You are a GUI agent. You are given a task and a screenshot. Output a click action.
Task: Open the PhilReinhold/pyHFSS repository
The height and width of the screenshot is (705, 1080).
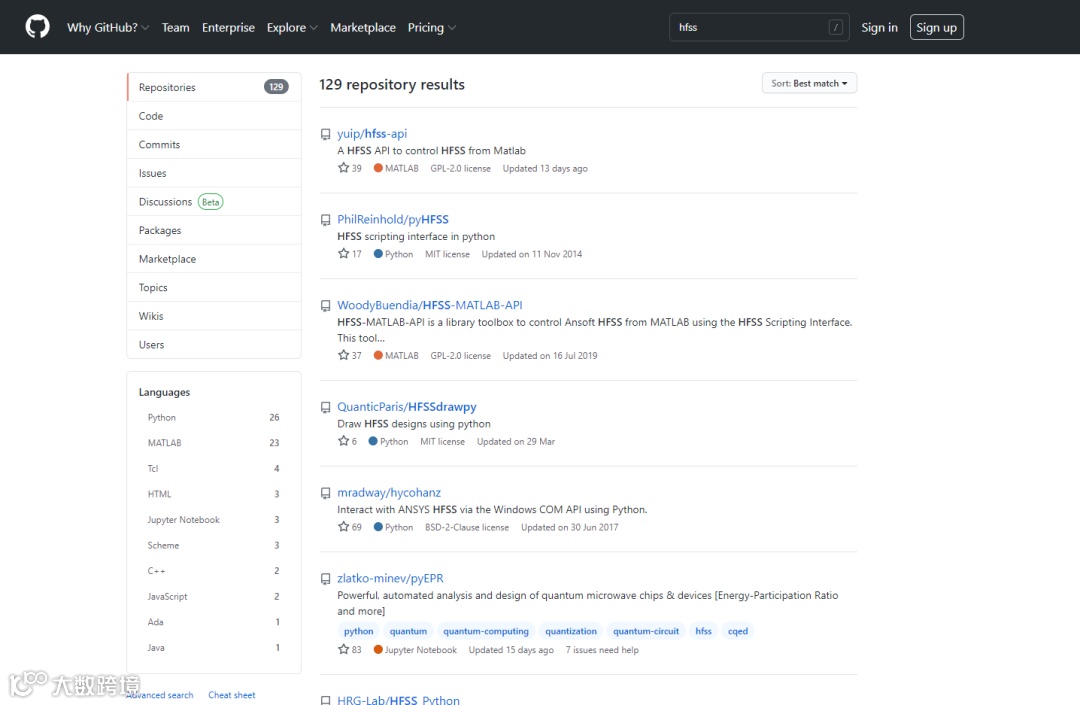tap(393, 219)
